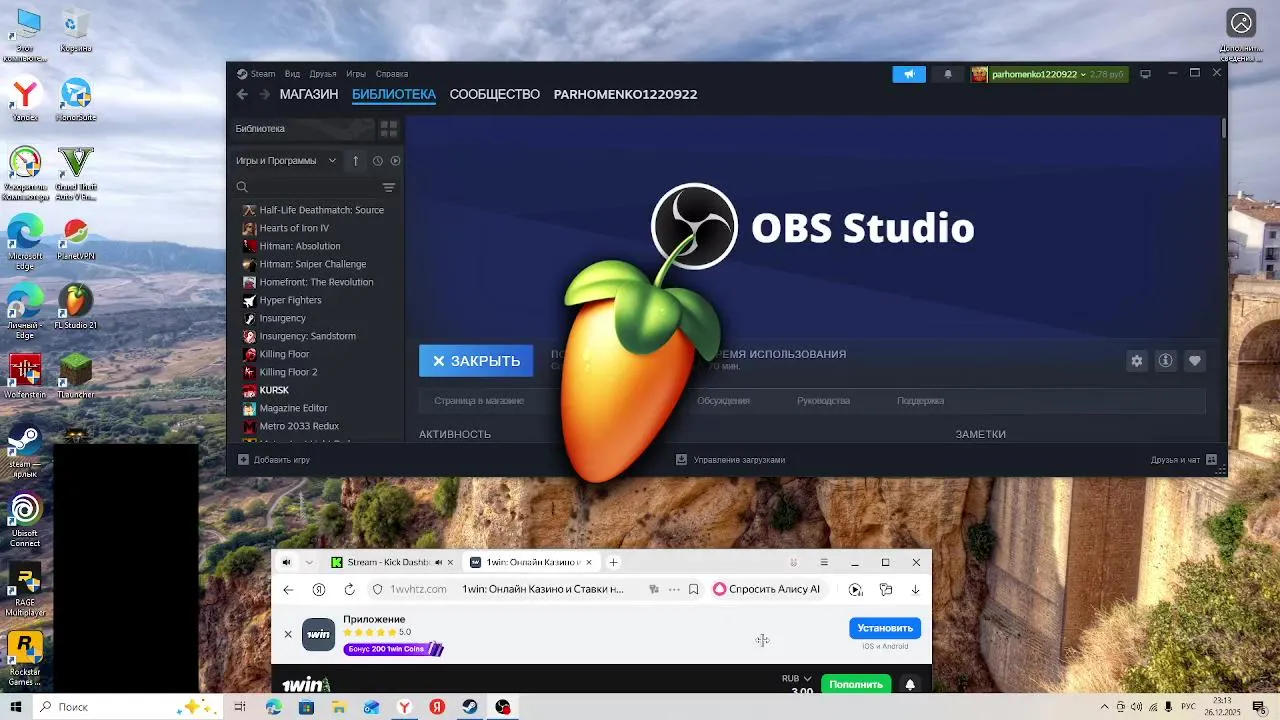Dismiss the 1win app banner with X
This screenshot has width=1280, height=720.
(288, 634)
